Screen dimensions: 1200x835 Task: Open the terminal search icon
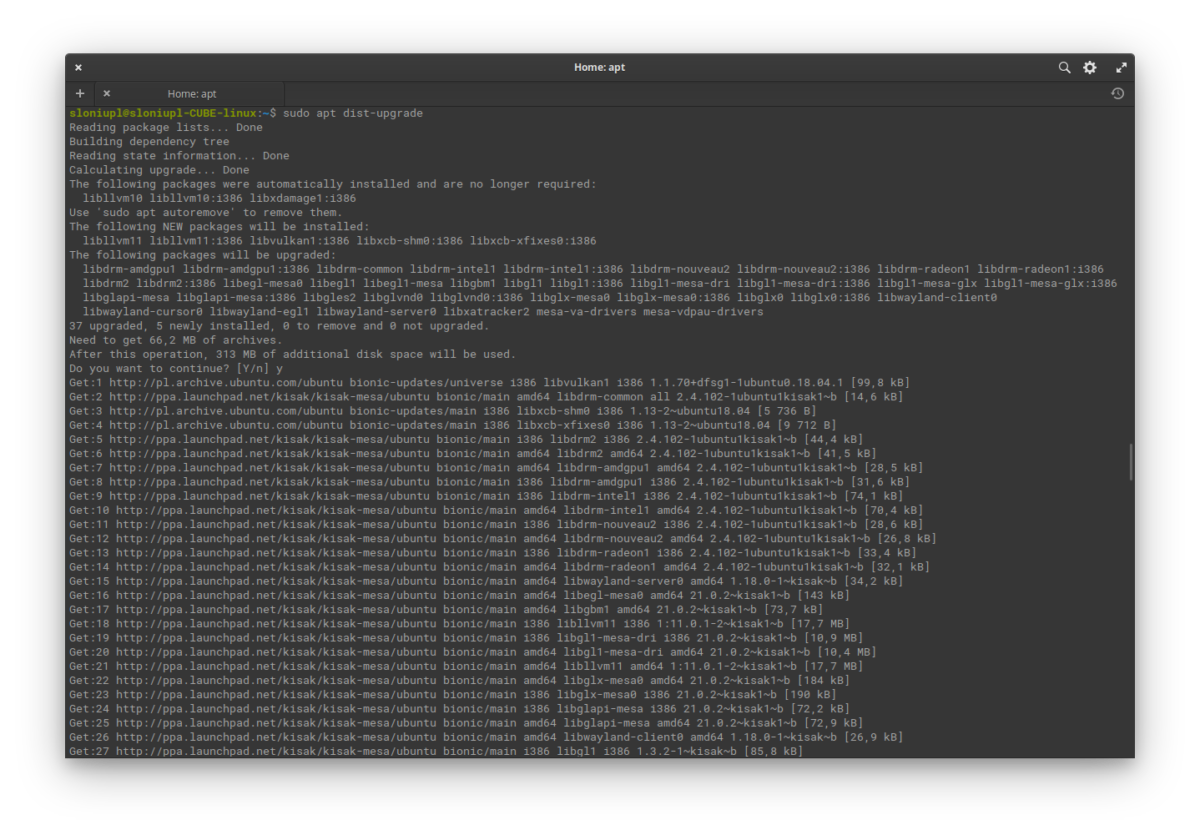pyautogui.click(x=1064, y=68)
